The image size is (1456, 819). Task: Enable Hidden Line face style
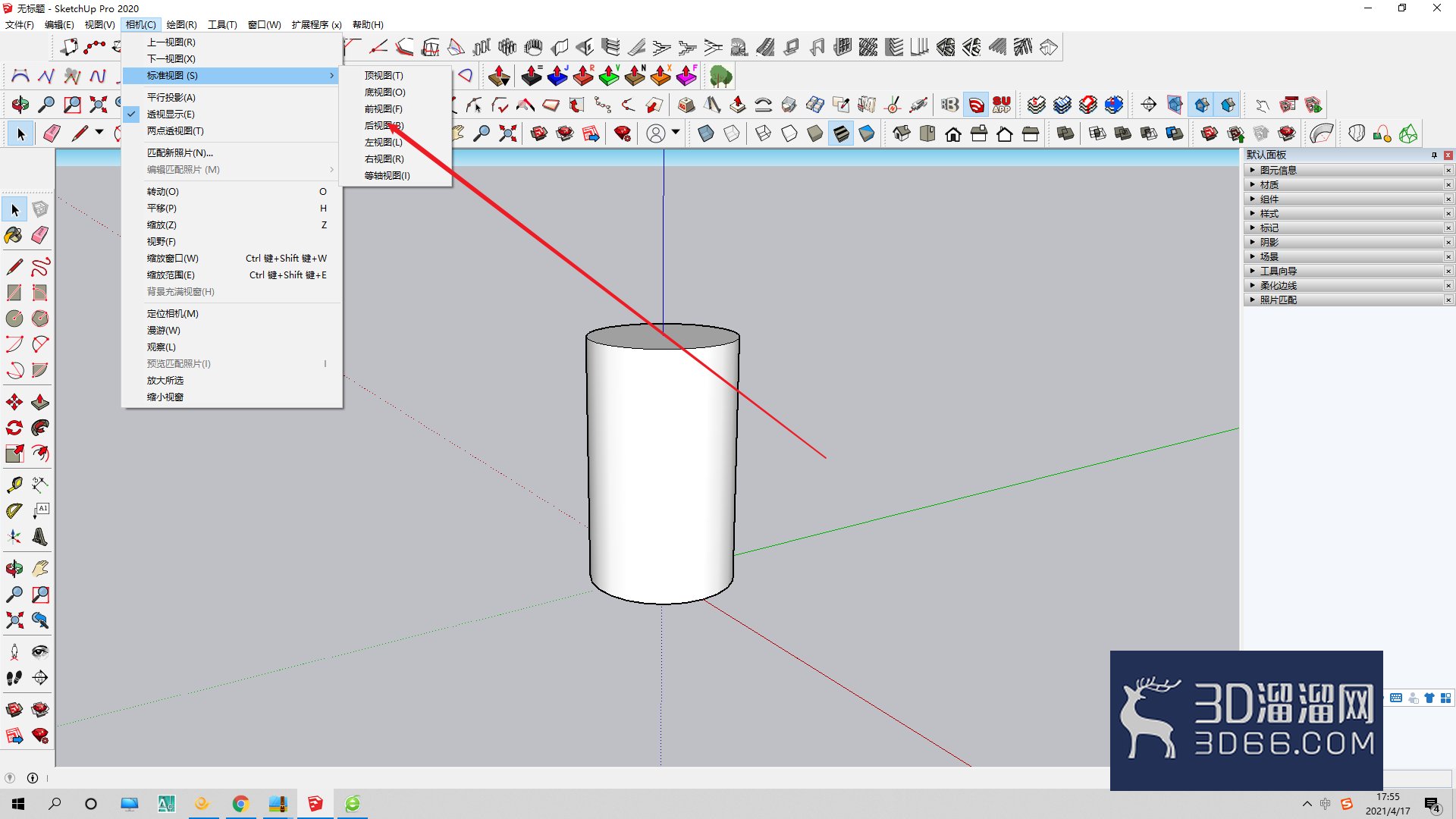coord(789,134)
